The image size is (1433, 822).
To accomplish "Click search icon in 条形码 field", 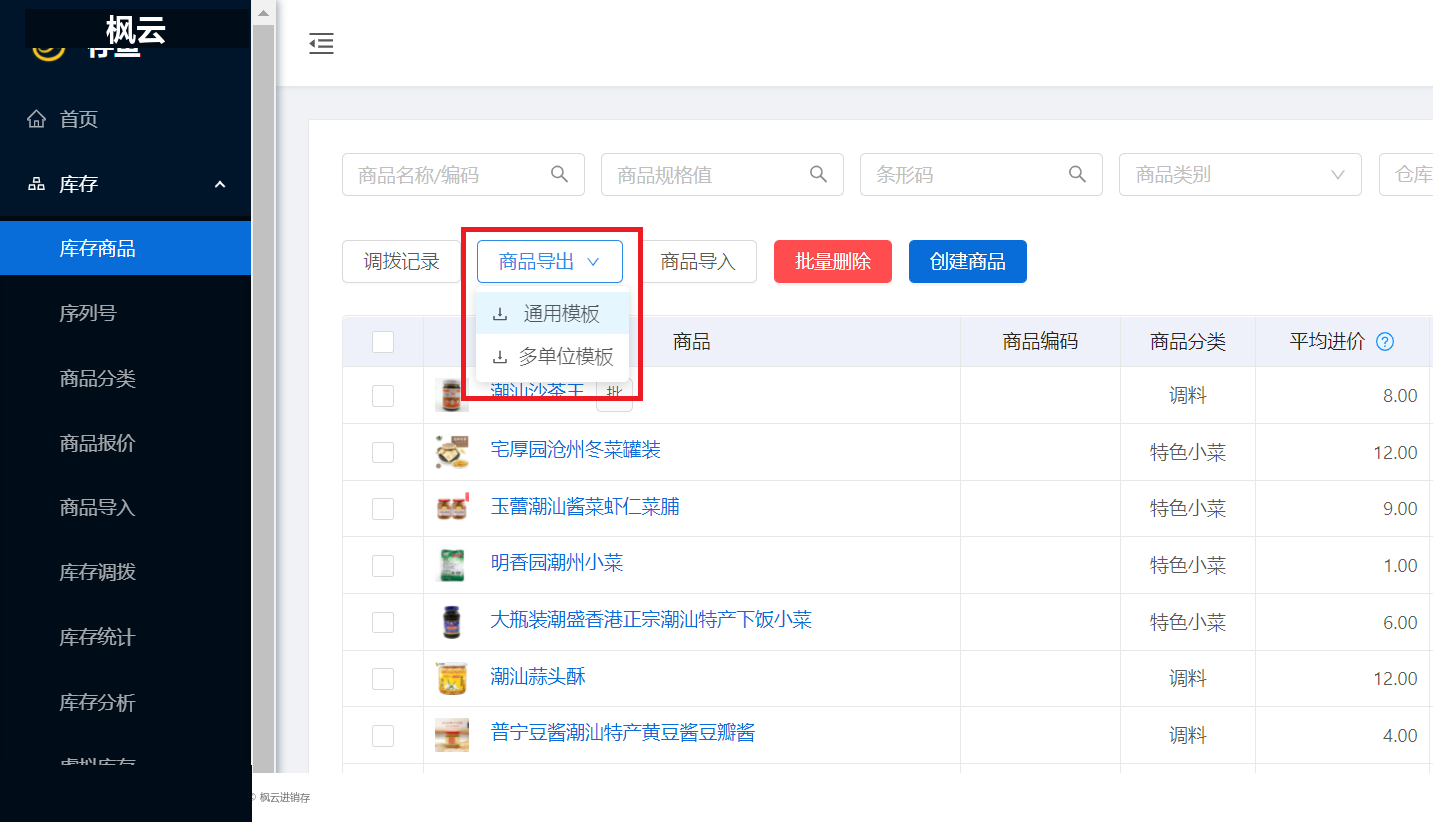I will coord(1077,174).
